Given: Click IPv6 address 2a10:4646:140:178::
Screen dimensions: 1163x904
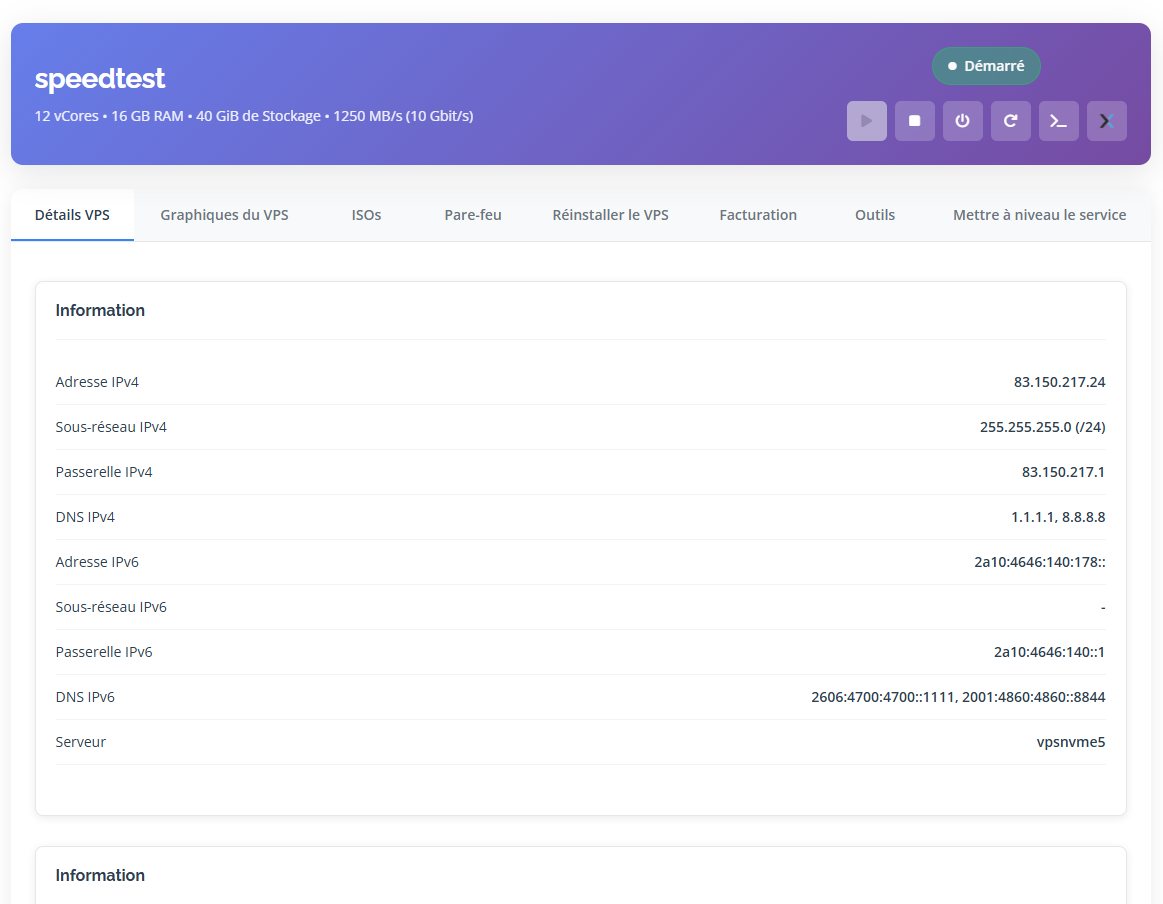Looking at the screenshot, I should [1039, 562].
